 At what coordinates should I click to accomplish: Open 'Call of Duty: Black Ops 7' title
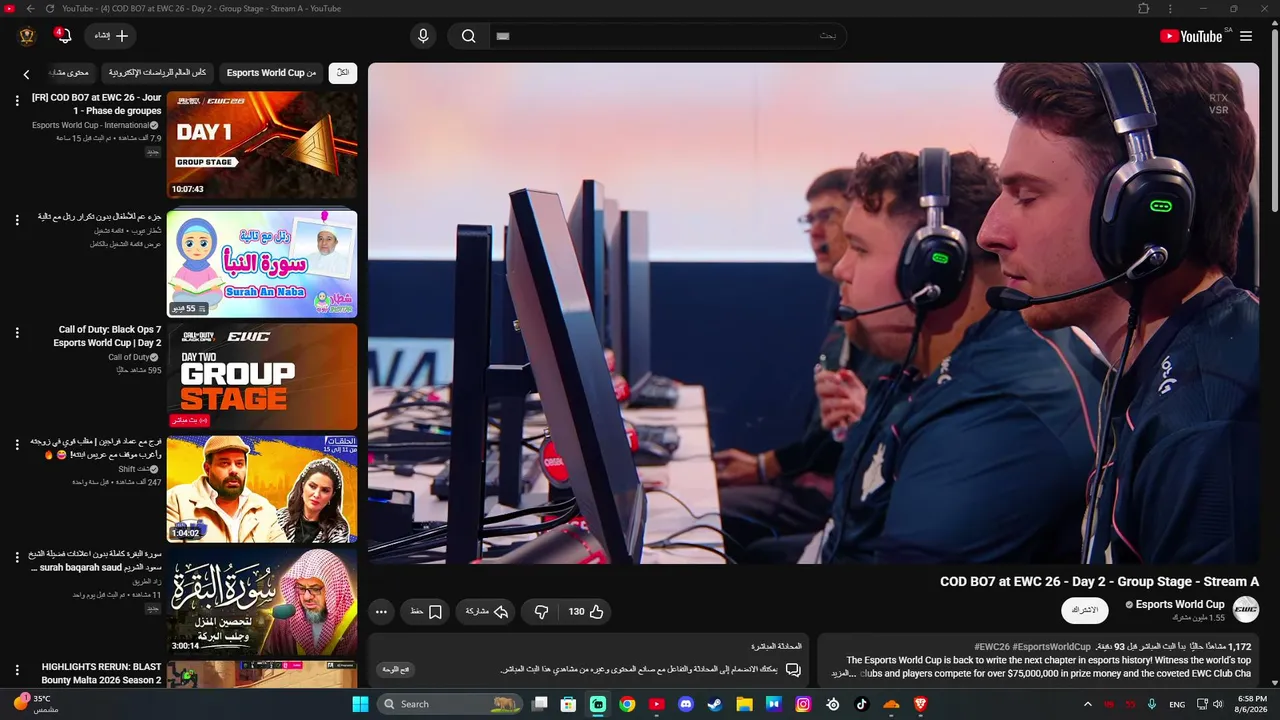tap(107, 336)
